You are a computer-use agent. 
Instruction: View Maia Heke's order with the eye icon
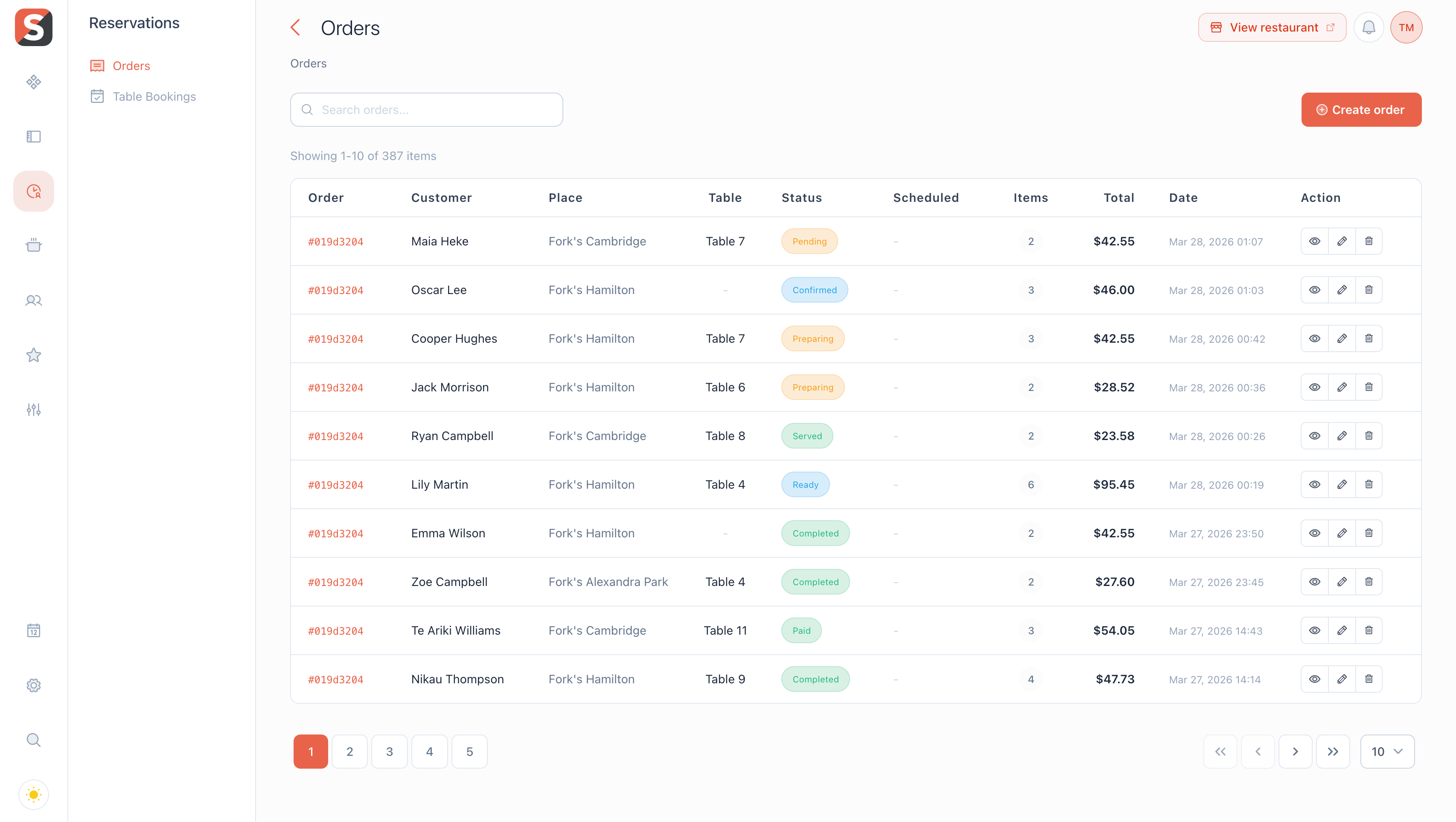coord(1314,241)
